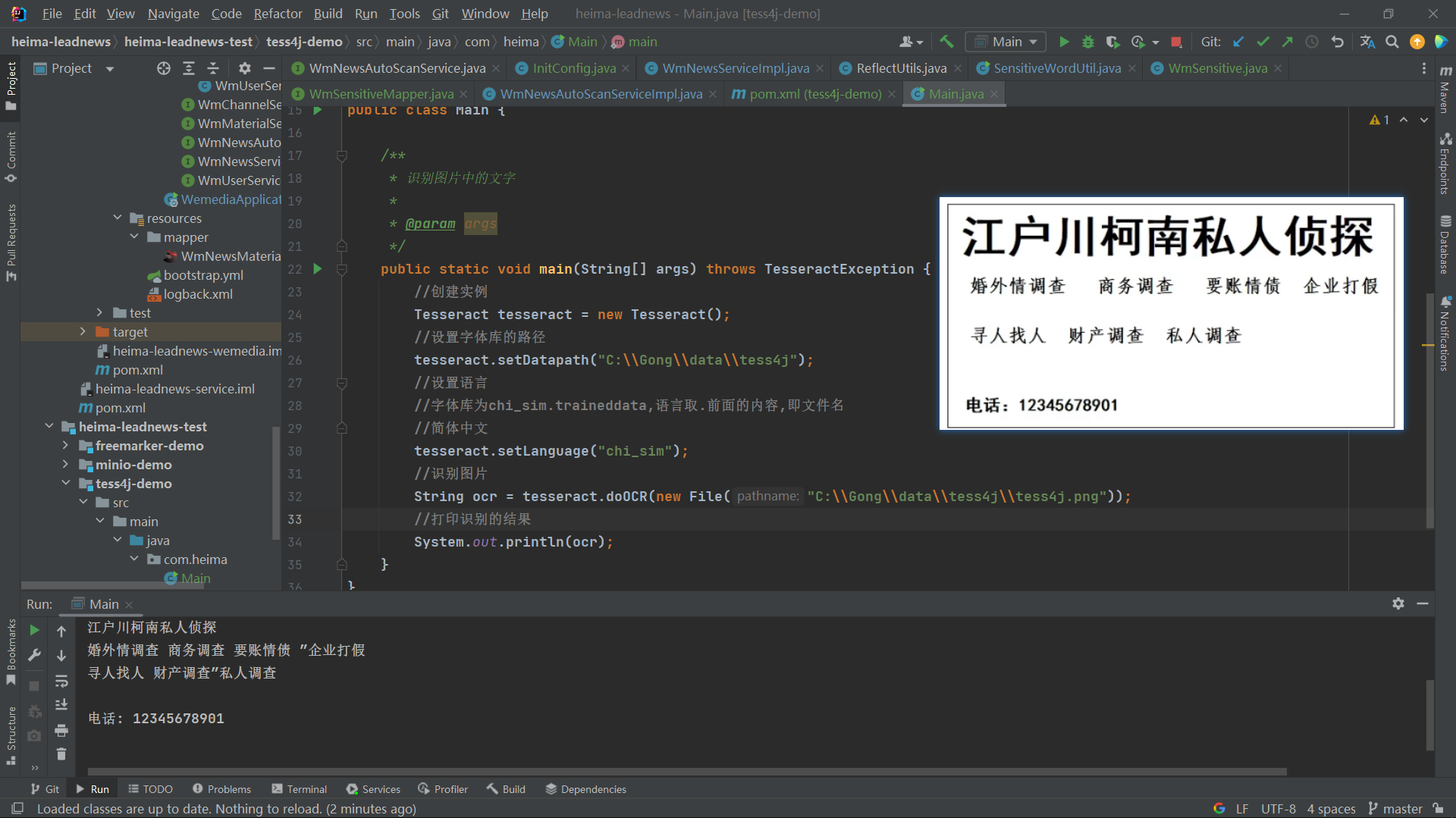Open the Main run configuration dropdown
The image size is (1456, 818).
click(x=1006, y=42)
